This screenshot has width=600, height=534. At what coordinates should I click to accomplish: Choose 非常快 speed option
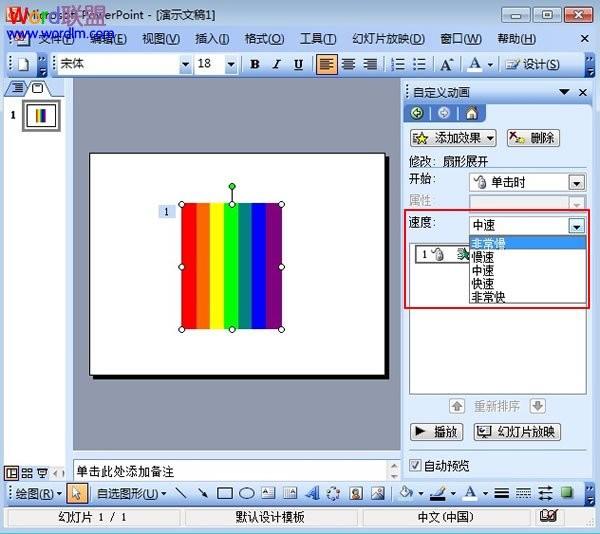[528, 297]
